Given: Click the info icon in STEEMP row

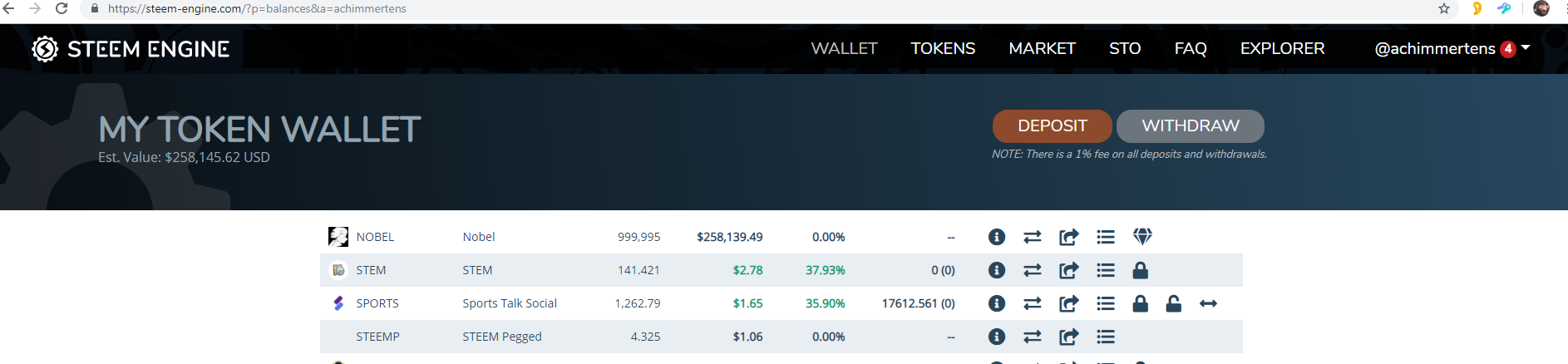Looking at the screenshot, I should [996, 337].
